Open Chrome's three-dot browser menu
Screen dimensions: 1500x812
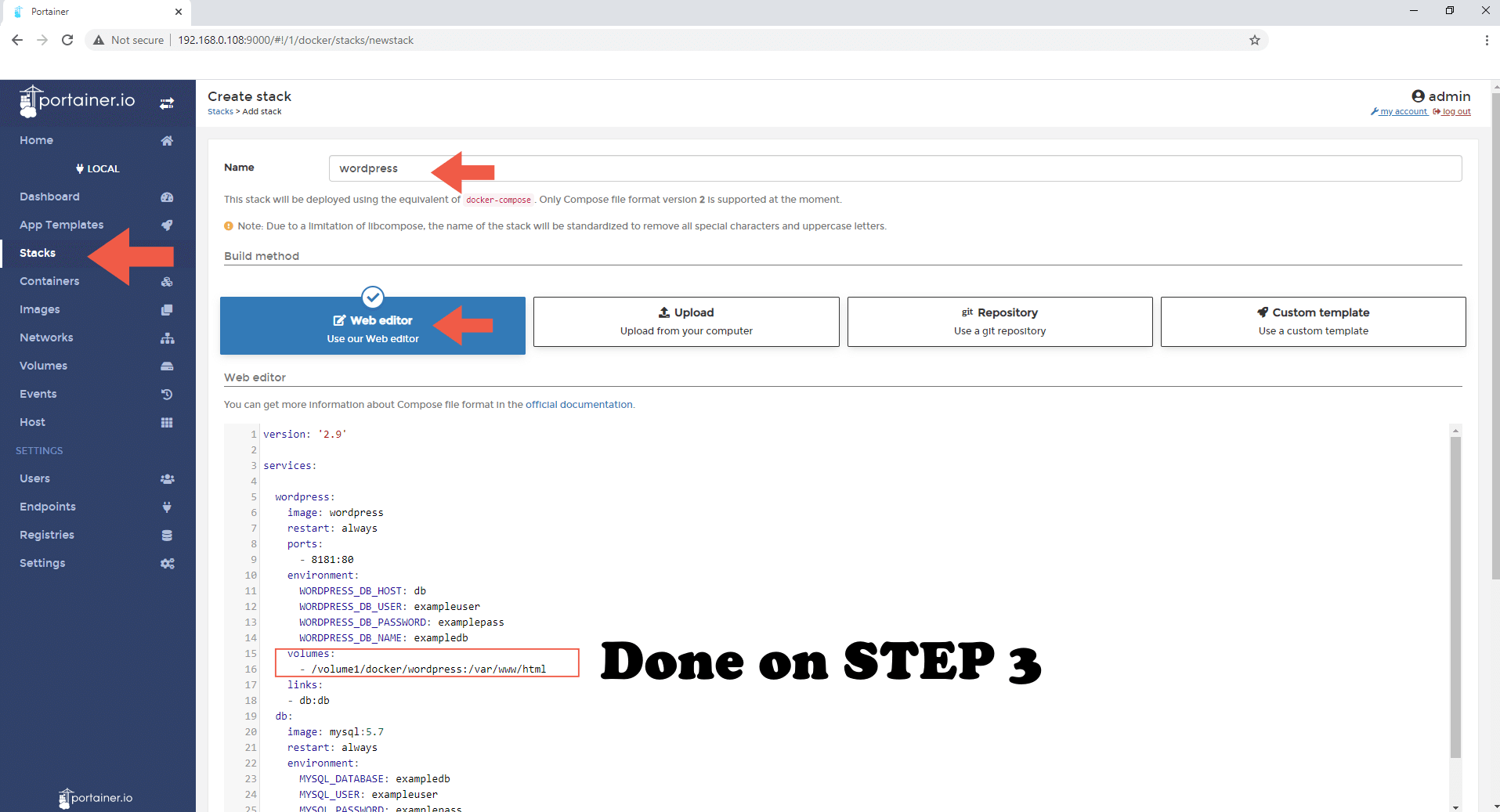1487,40
